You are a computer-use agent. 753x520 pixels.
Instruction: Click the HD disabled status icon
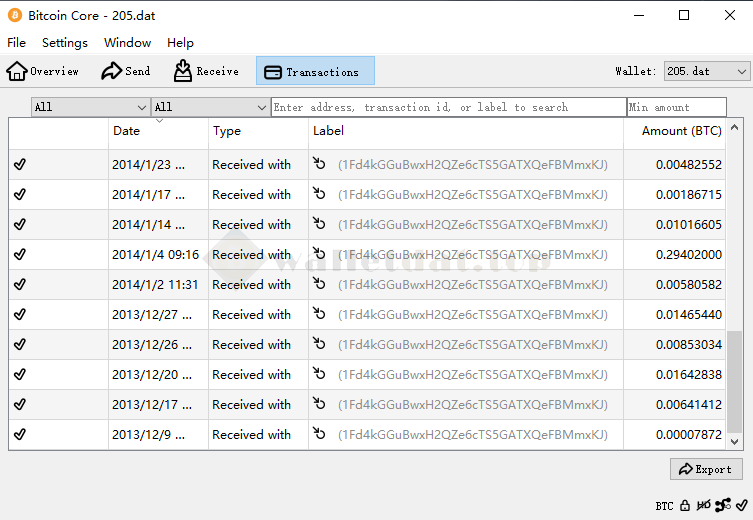pyautogui.click(x=703, y=505)
